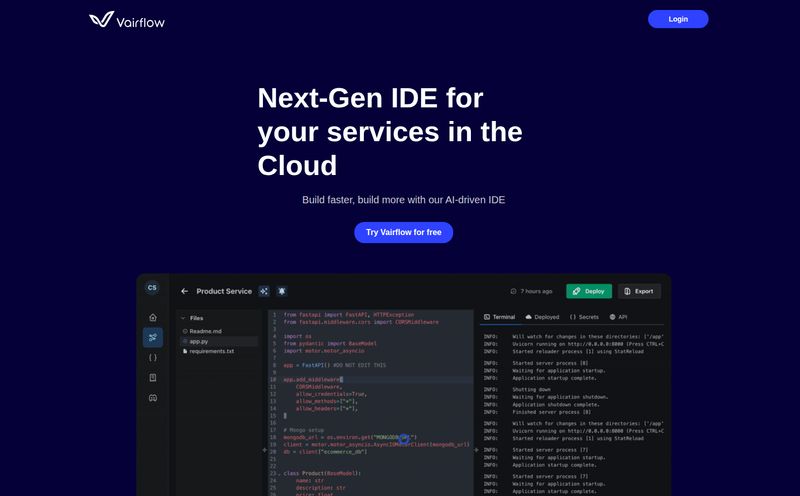Click the bug debug icon in header

[x=282, y=291]
